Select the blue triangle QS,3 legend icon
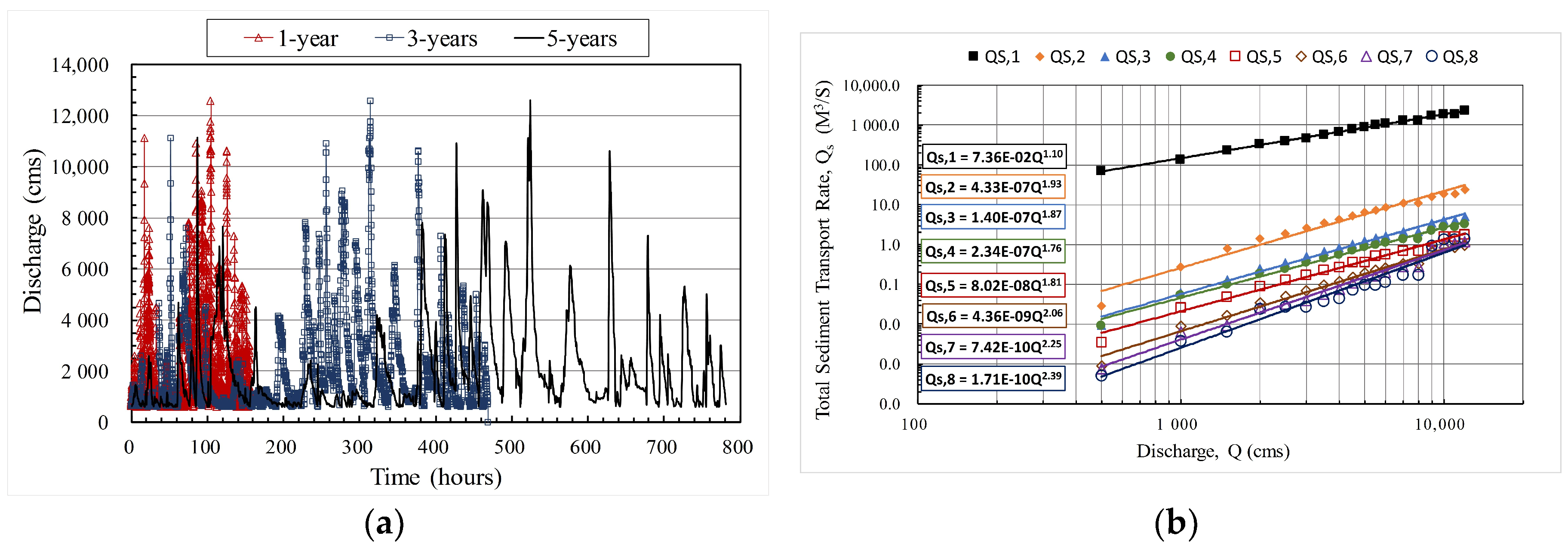Image resolution: width=1568 pixels, height=548 pixels. click(1105, 57)
